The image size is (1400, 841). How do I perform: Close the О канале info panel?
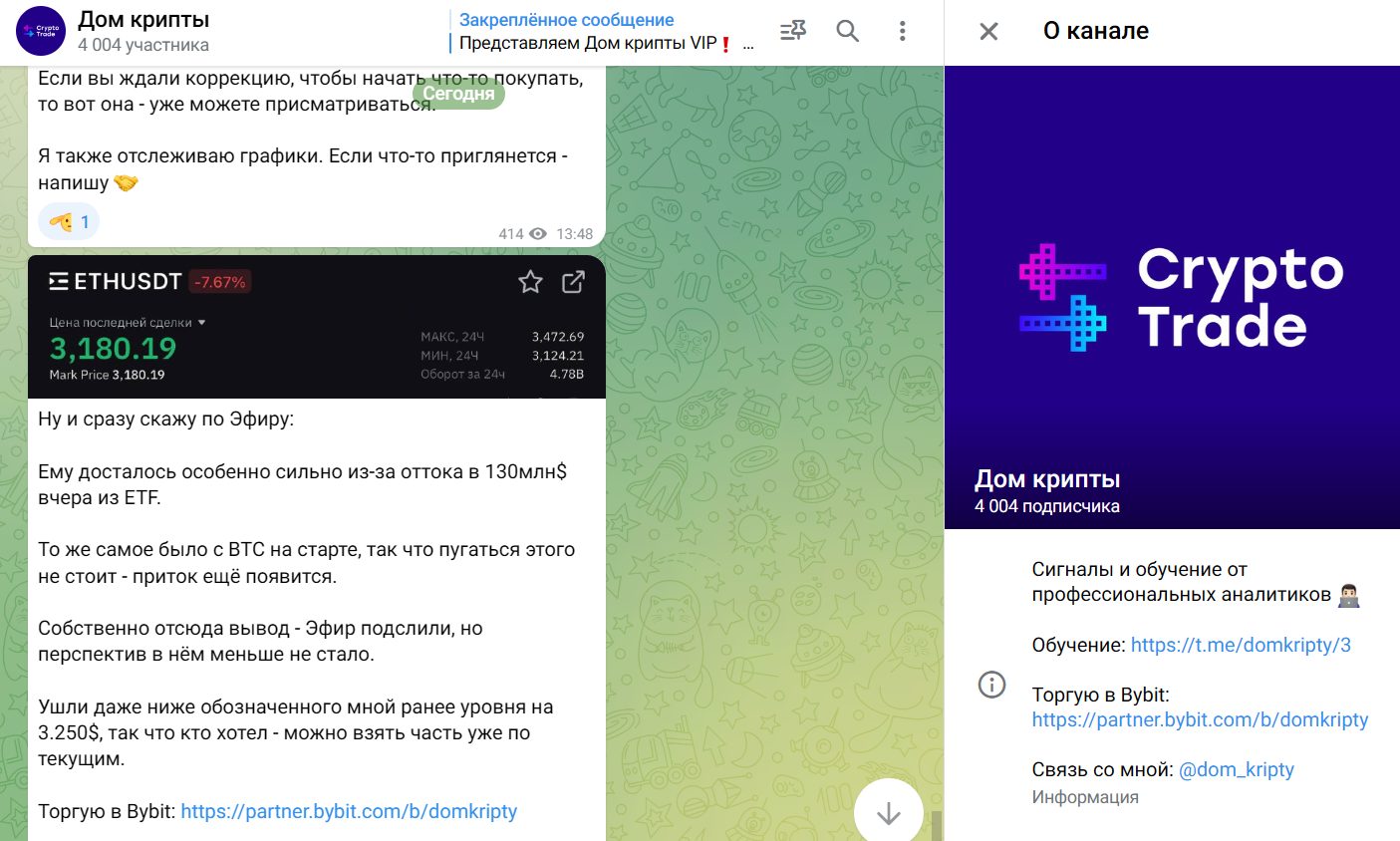[x=988, y=32]
